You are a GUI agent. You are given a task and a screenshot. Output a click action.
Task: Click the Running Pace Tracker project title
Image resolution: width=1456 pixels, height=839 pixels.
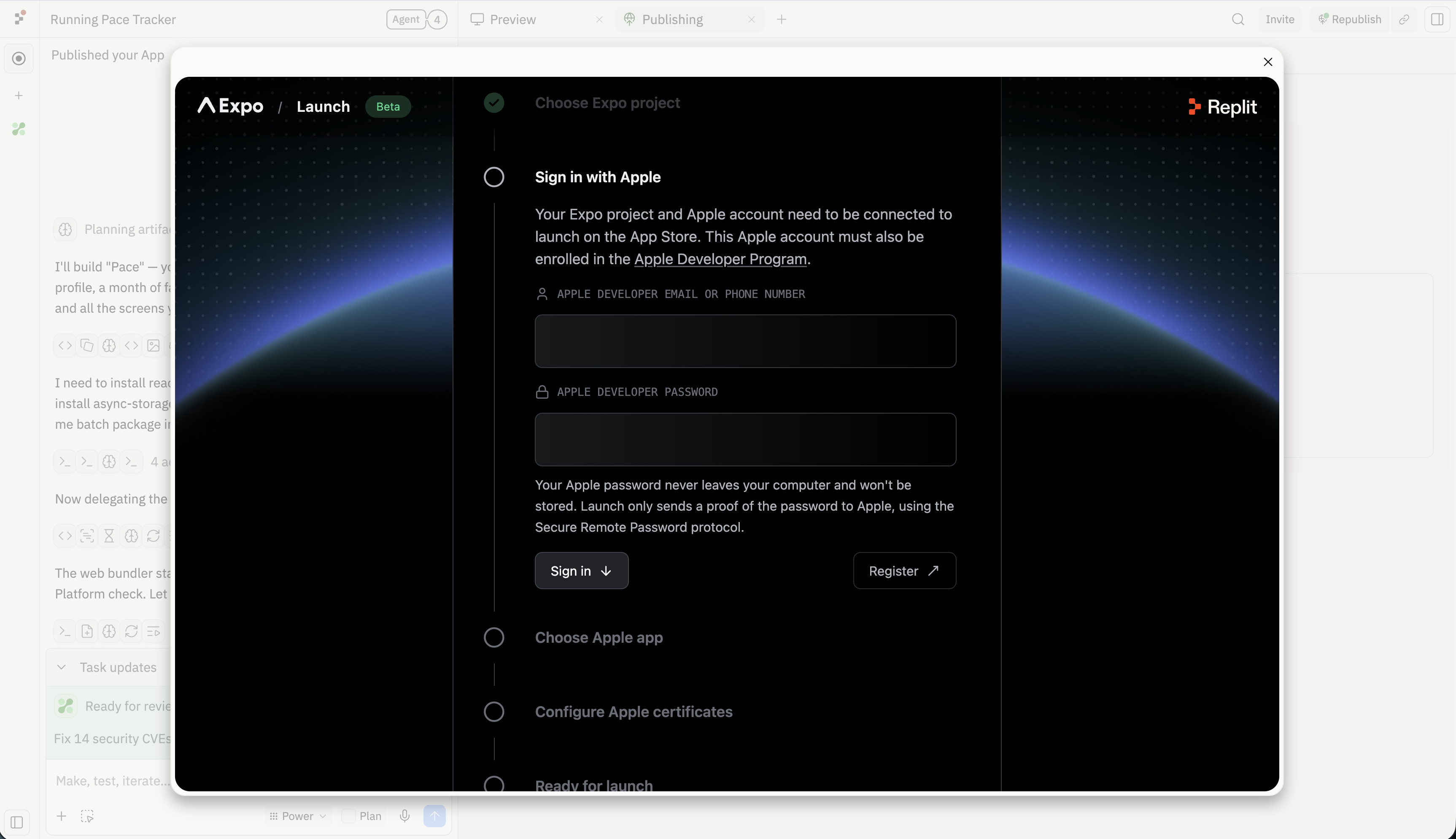click(113, 19)
